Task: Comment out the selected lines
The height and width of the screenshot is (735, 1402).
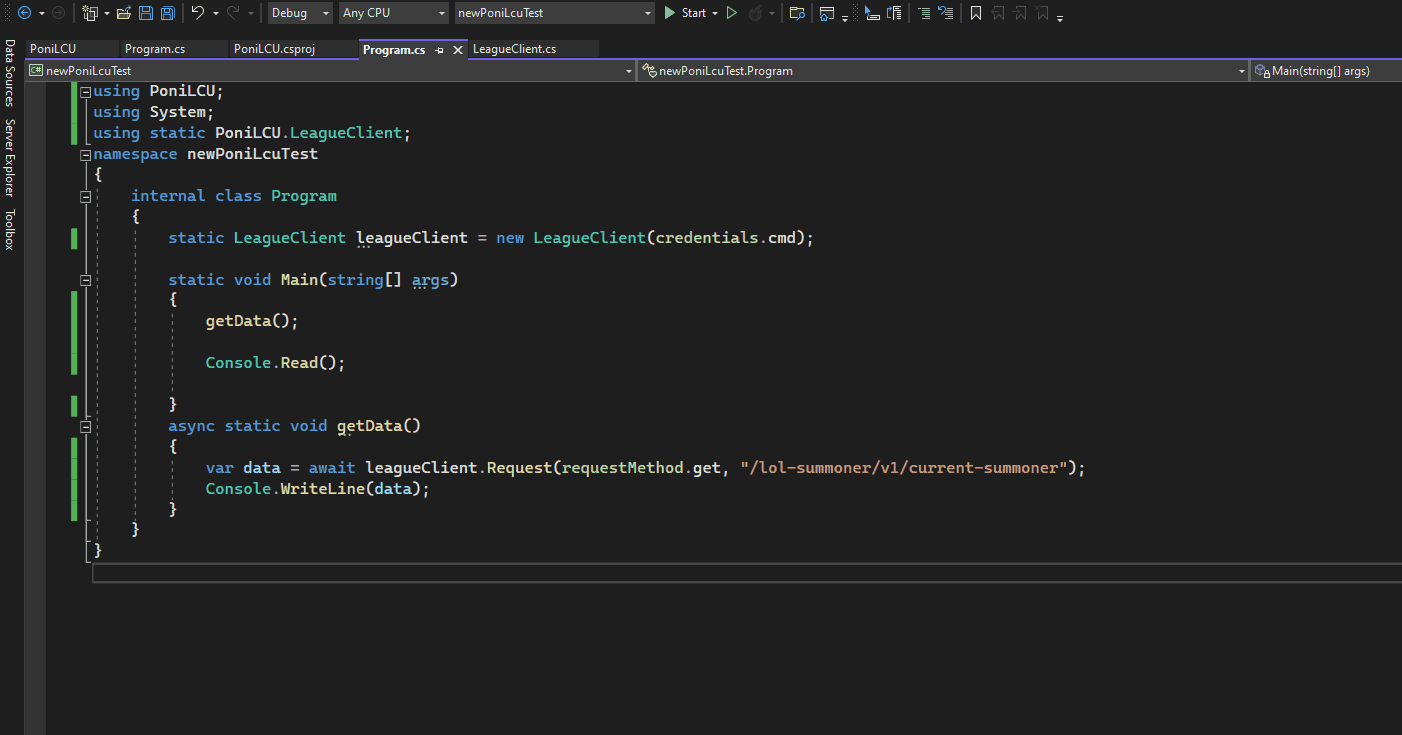Action: tap(926, 13)
